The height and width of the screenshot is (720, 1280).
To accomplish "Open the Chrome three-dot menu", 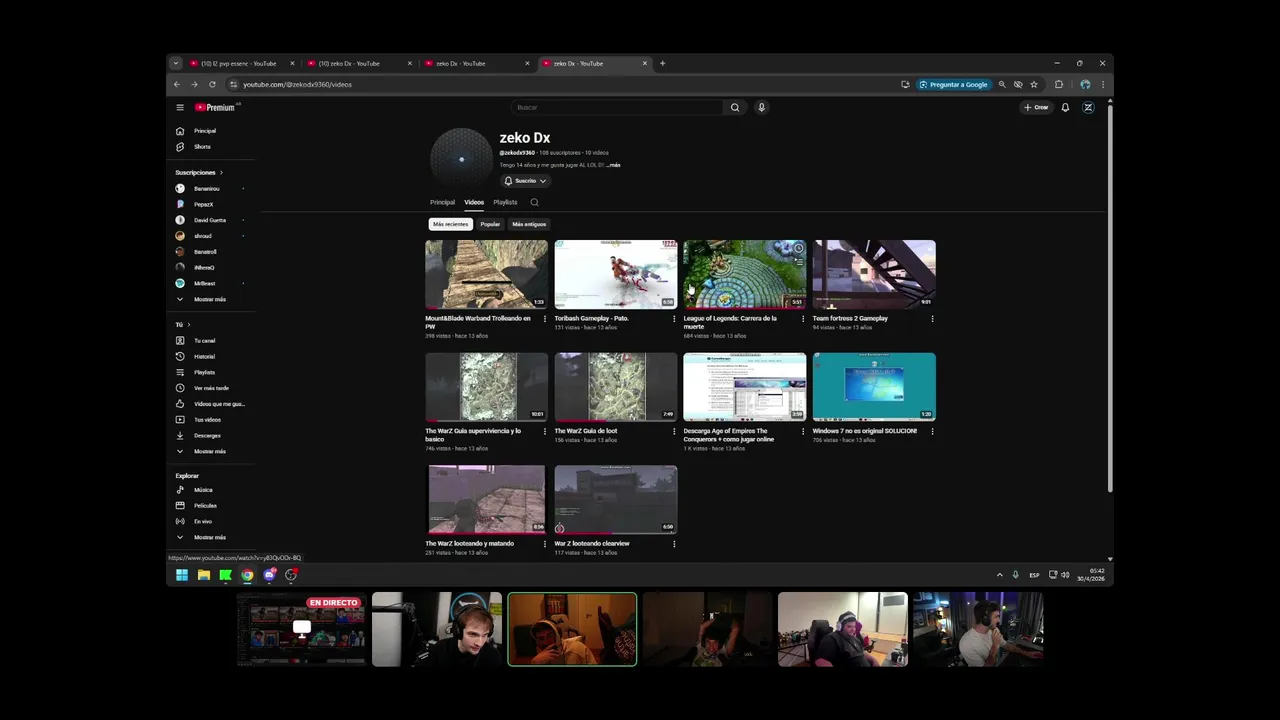I will coord(1103,85).
